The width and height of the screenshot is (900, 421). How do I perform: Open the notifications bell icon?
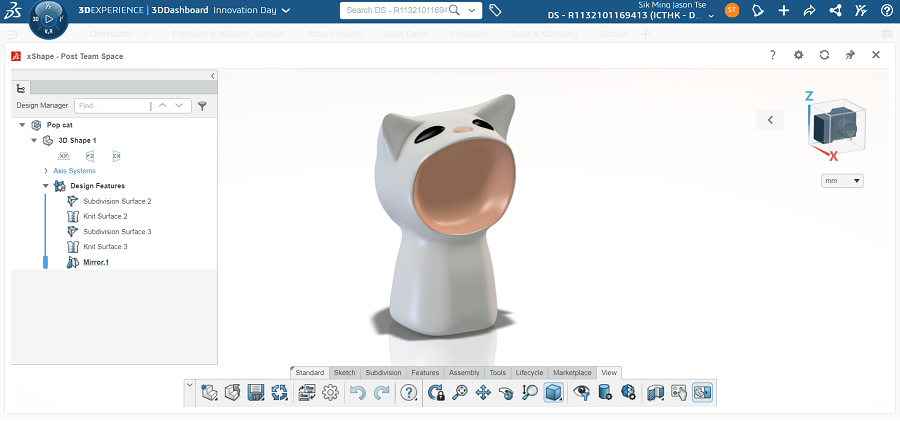[759, 10]
